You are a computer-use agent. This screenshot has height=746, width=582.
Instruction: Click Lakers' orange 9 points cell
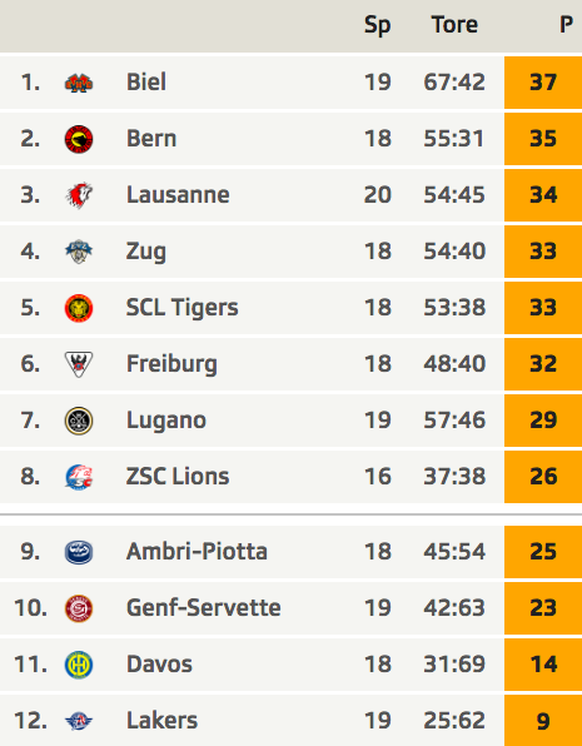tap(543, 720)
